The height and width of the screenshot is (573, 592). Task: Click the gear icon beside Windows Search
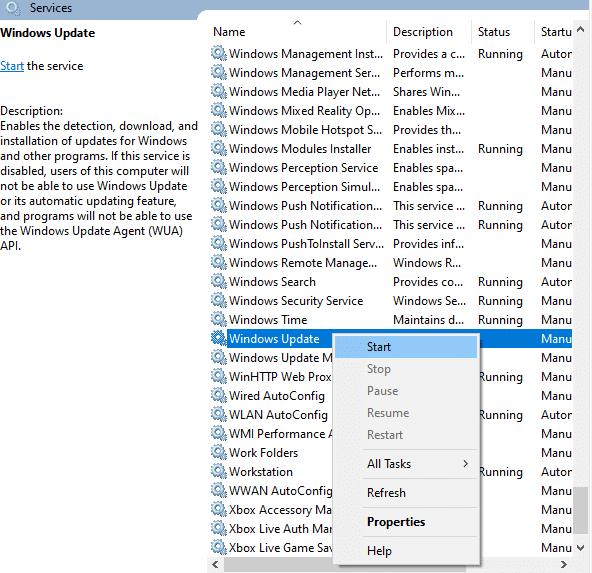[x=219, y=281]
